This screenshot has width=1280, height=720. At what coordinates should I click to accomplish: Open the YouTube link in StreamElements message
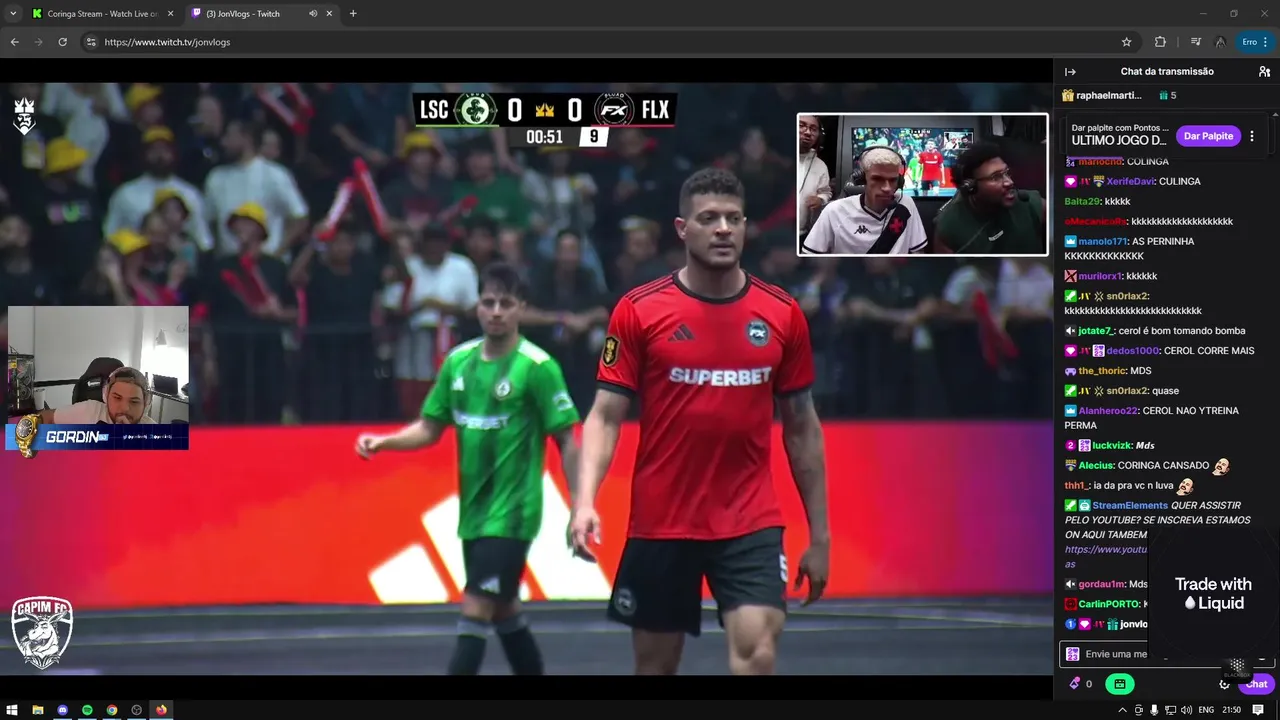click(x=1105, y=549)
